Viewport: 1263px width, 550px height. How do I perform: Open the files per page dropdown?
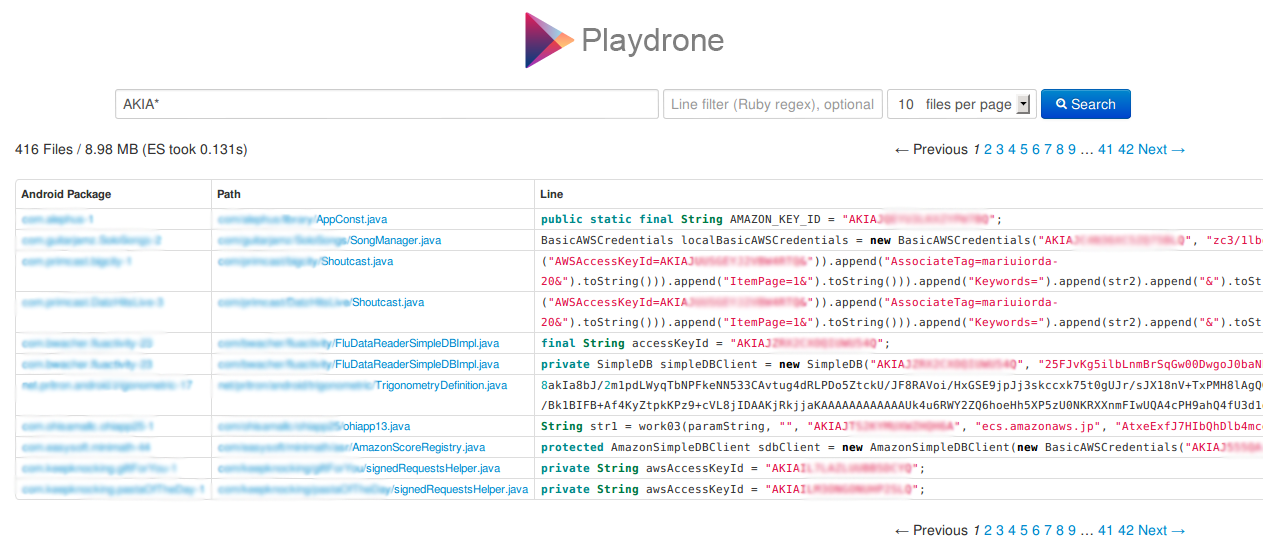point(1022,104)
